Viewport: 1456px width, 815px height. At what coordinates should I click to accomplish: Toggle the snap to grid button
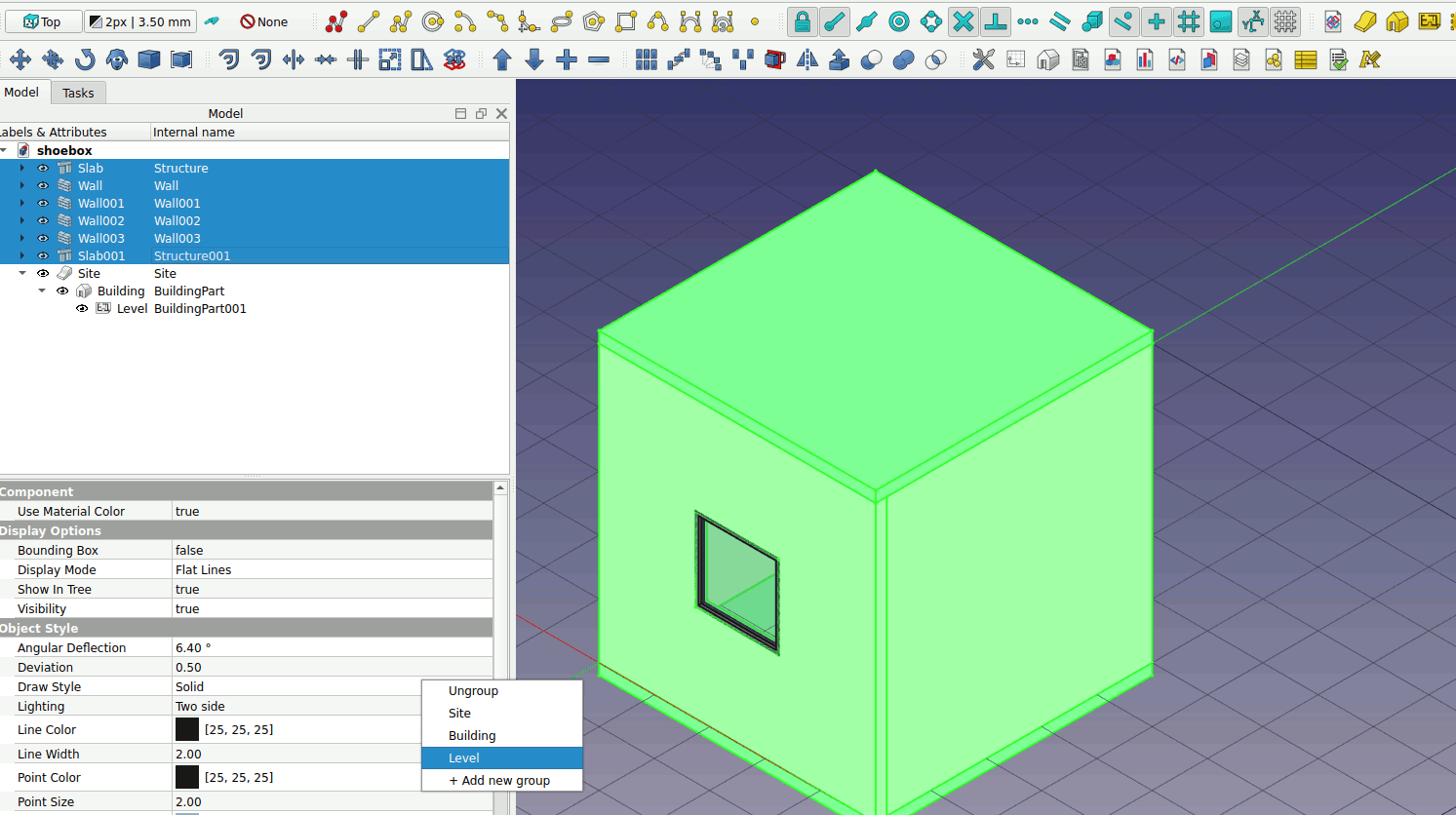(x=1188, y=21)
